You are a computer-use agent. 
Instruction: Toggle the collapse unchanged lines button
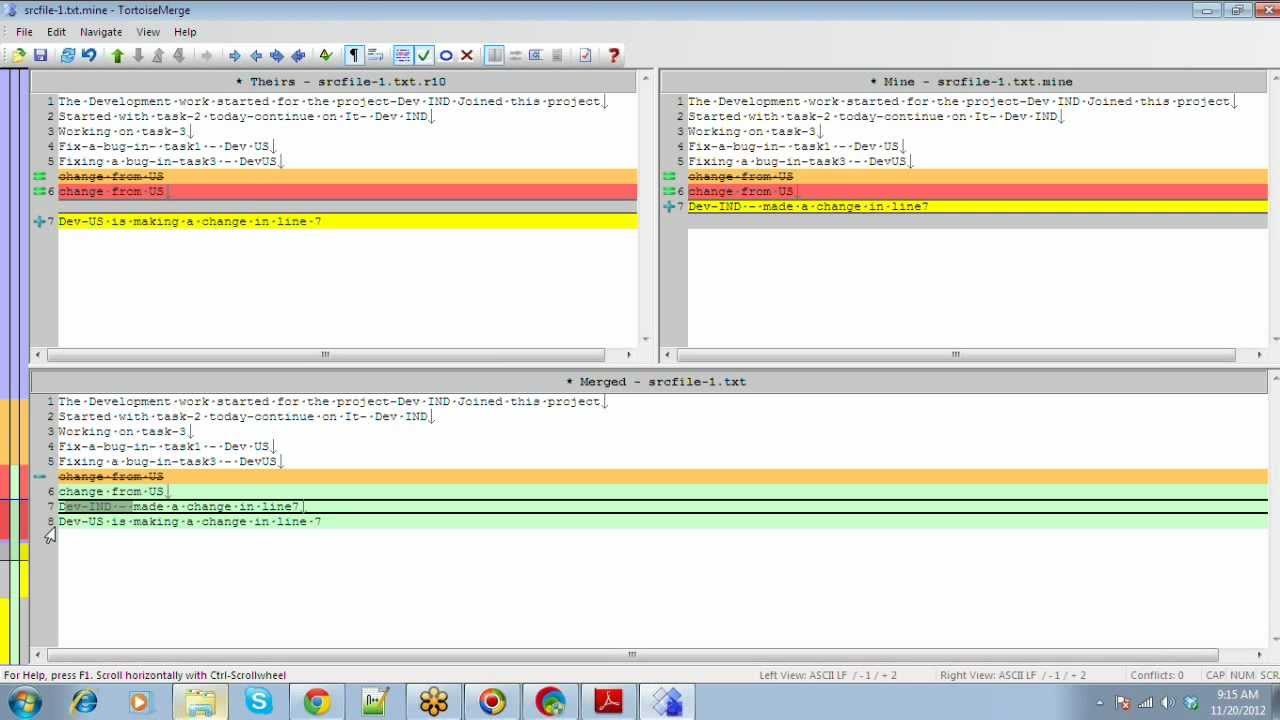tap(403, 56)
